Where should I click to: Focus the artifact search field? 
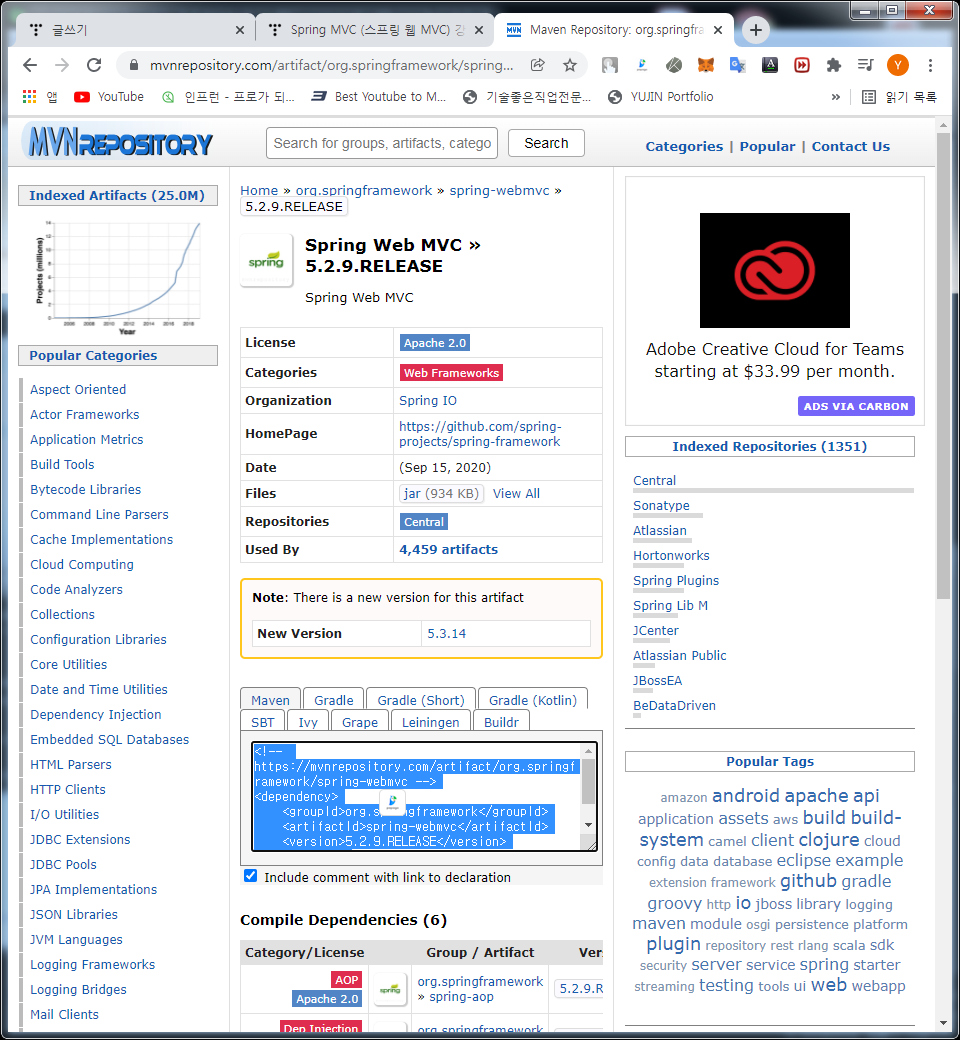(x=381, y=143)
